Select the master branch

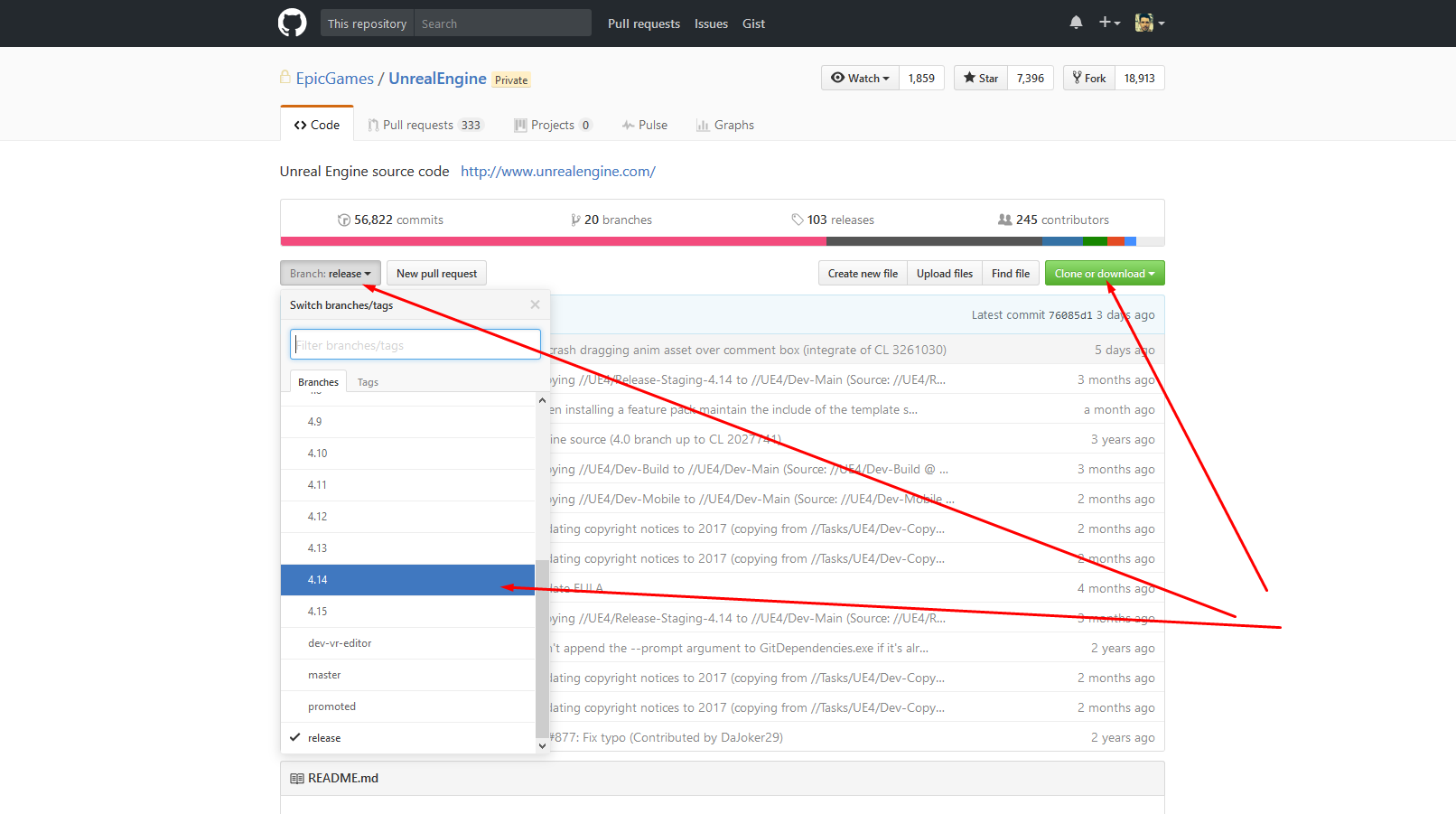tap(408, 675)
